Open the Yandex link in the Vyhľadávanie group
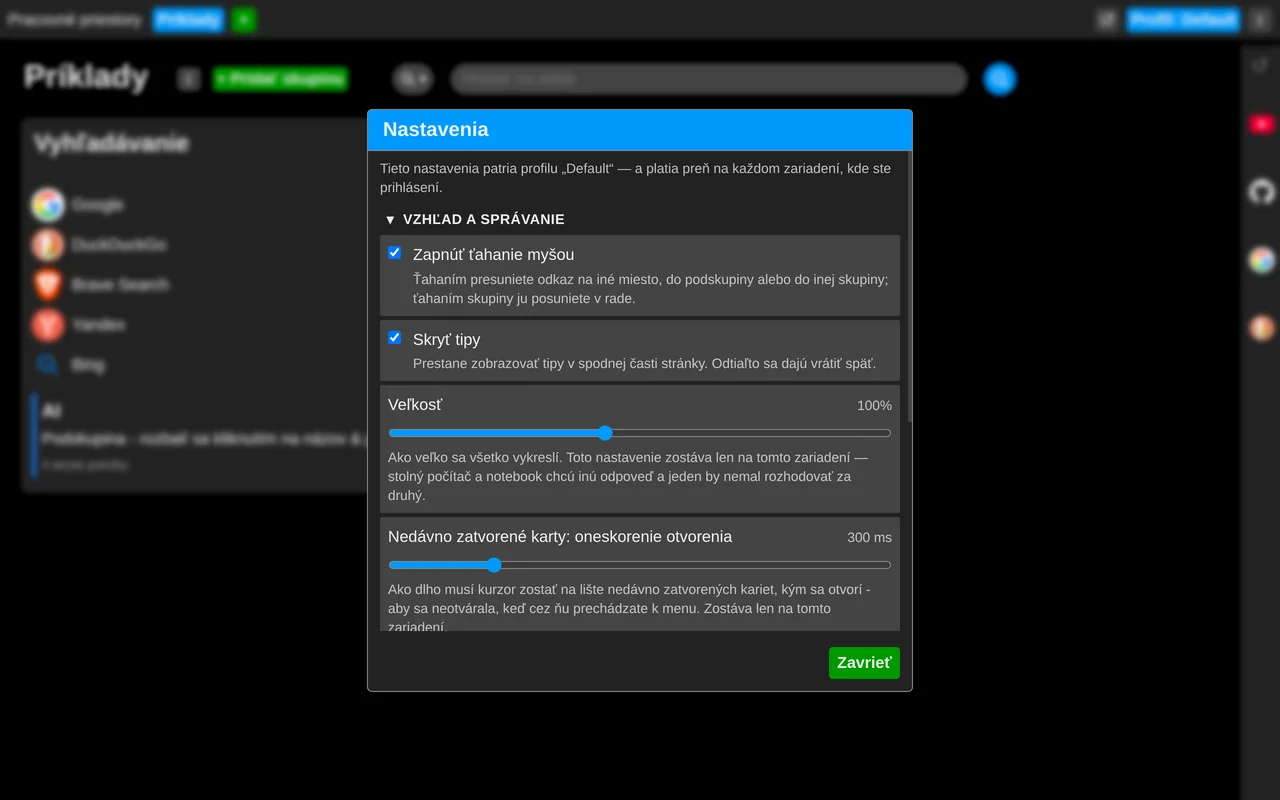The image size is (1280, 800). coord(78,325)
